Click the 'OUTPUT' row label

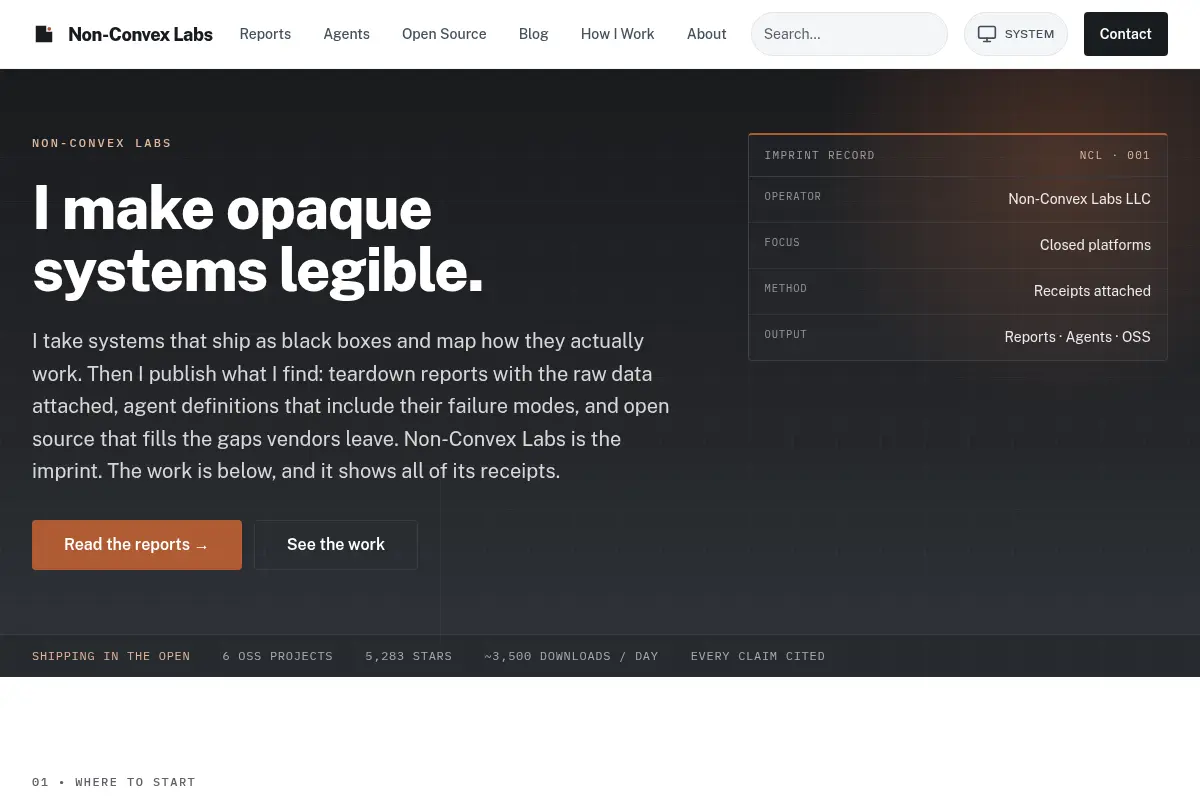coord(786,334)
